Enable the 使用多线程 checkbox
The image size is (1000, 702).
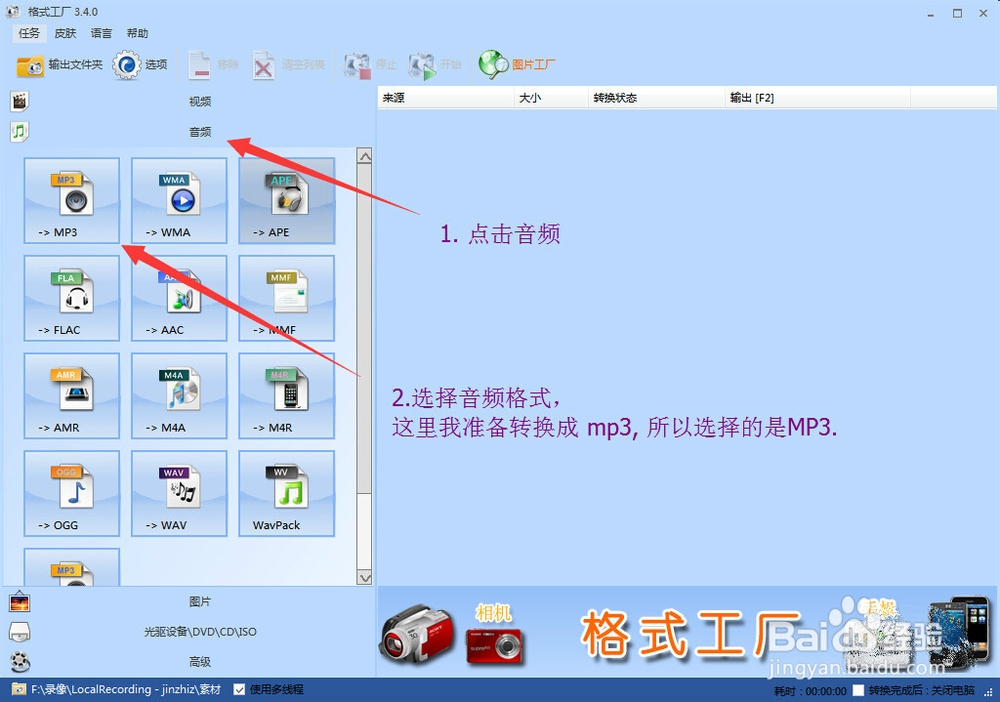(x=238, y=689)
